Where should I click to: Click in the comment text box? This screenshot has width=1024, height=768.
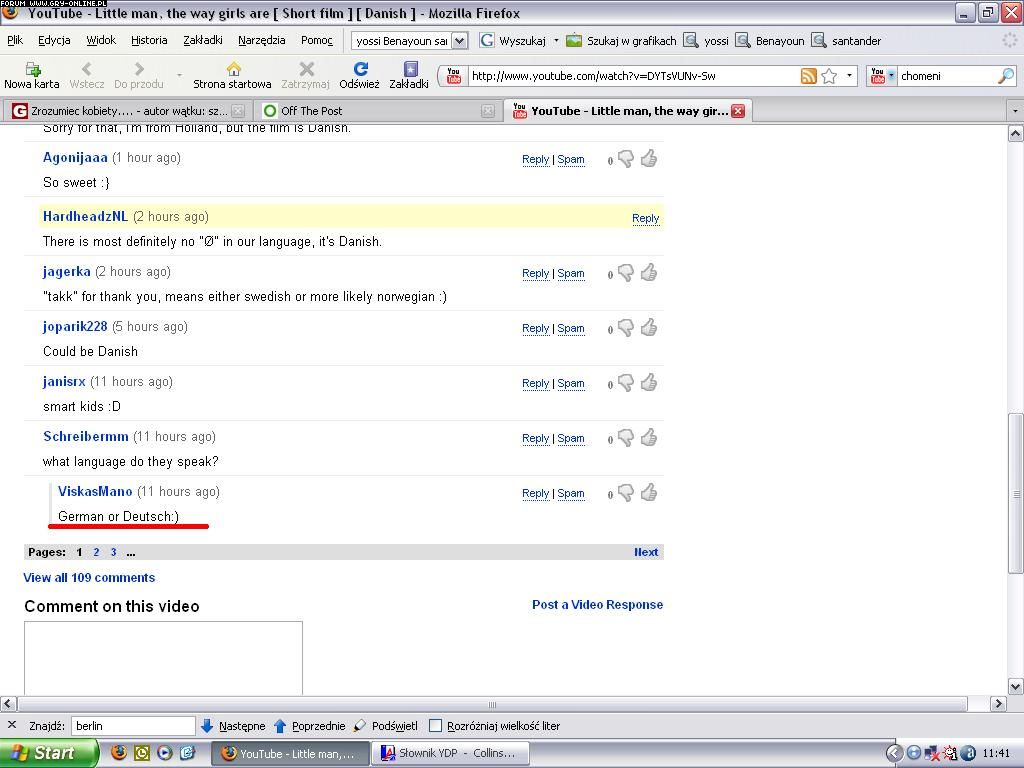pyautogui.click(x=163, y=657)
